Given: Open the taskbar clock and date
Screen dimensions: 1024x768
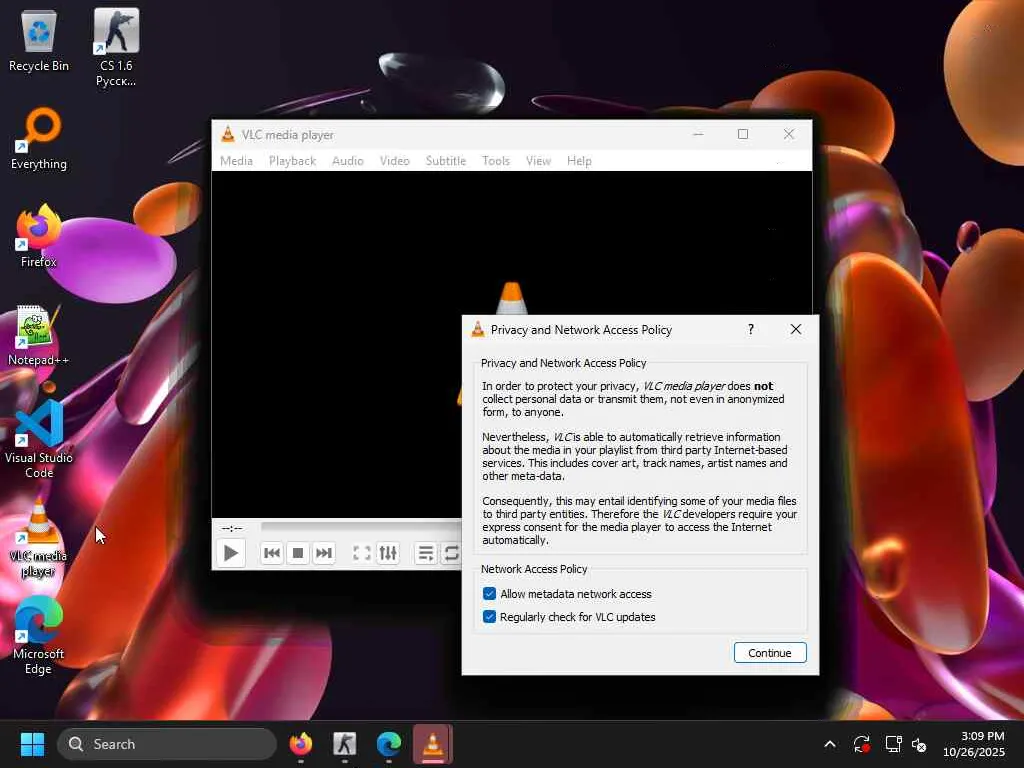Looking at the screenshot, I should tap(974, 744).
